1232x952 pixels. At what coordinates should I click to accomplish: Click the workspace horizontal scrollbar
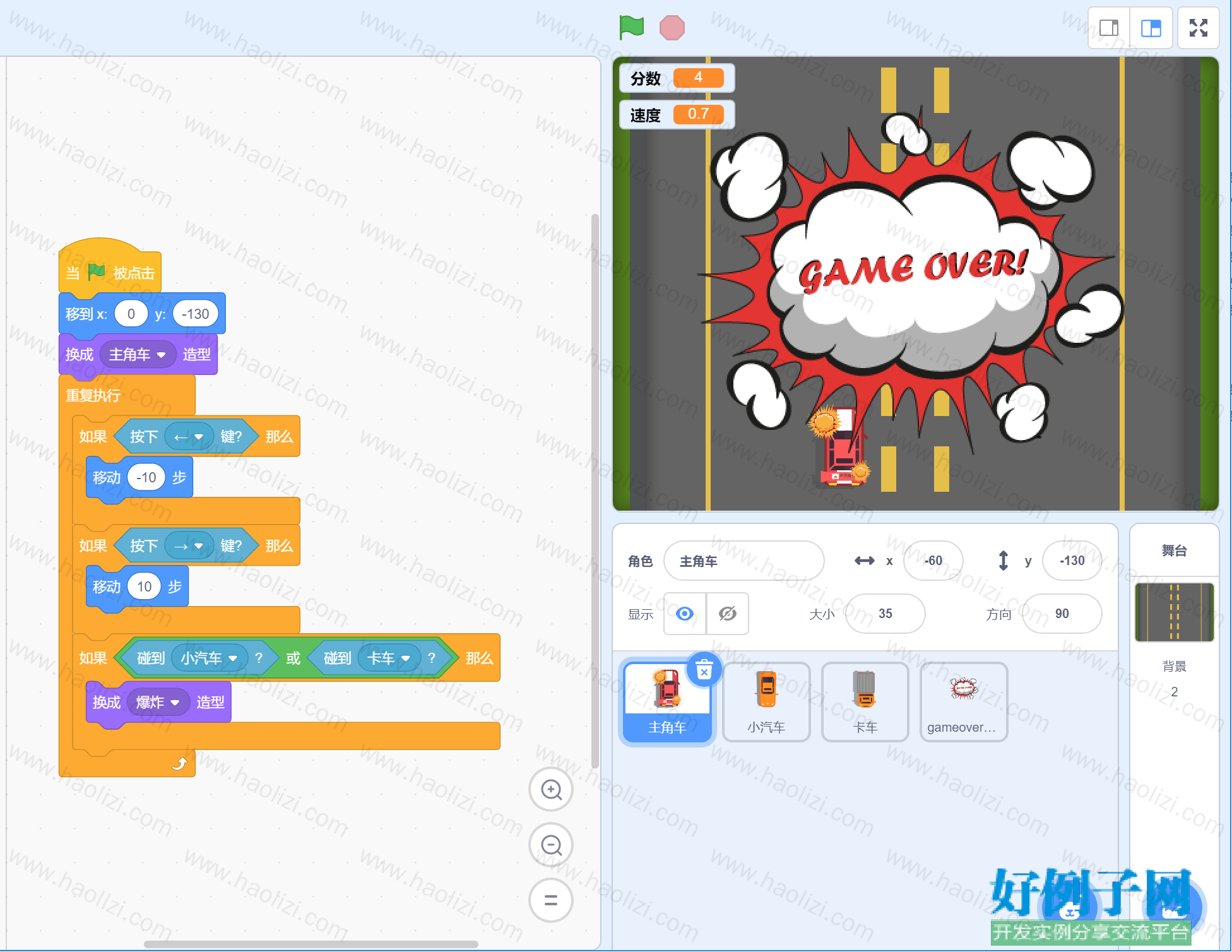click(311, 944)
